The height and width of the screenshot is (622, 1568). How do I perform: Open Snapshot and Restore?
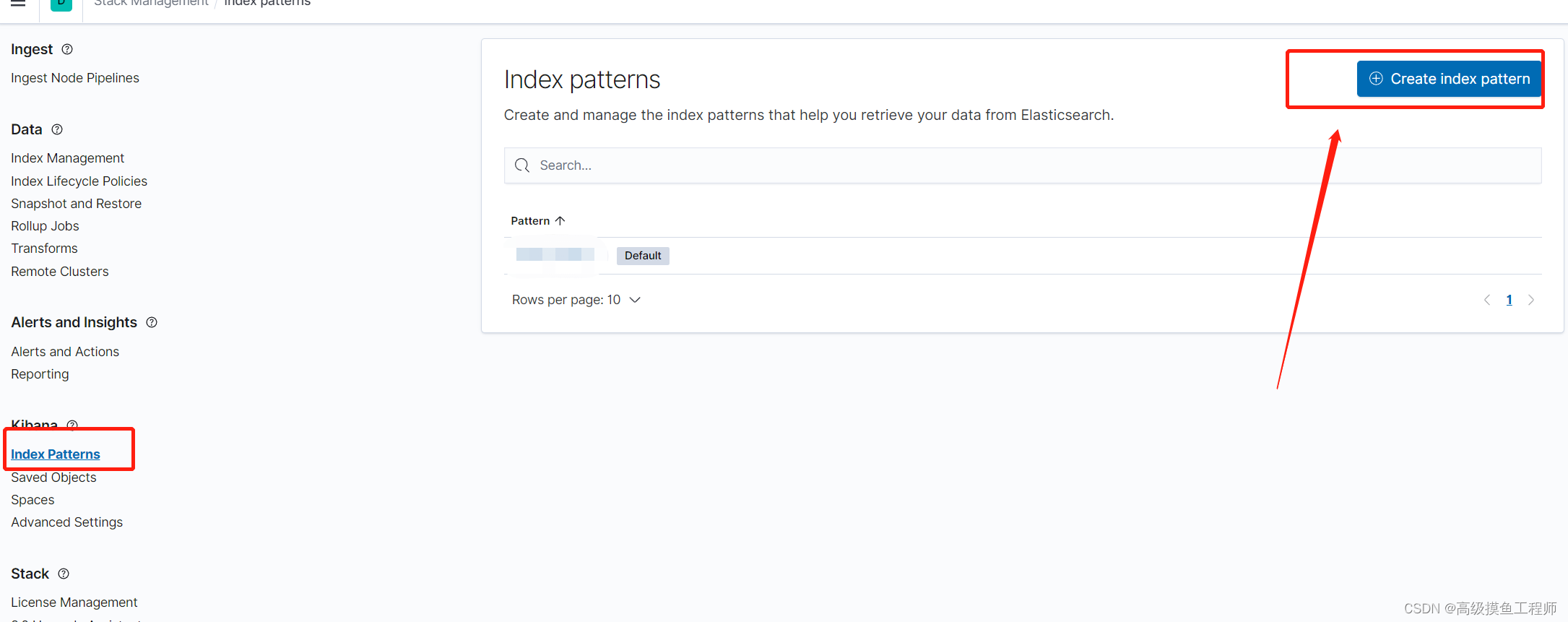click(x=76, y=204)
